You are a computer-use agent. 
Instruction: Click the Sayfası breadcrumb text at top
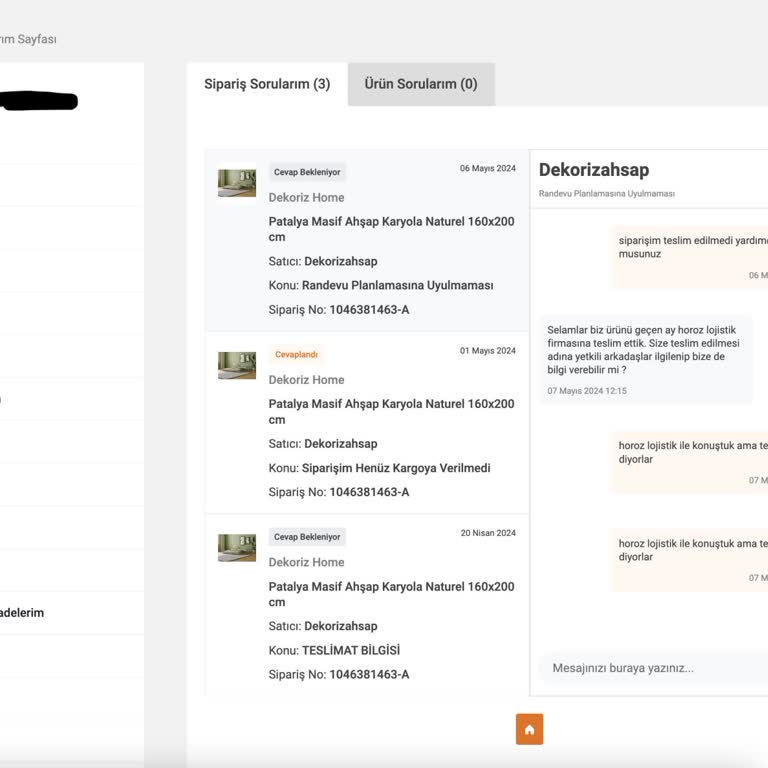point(34,39)
